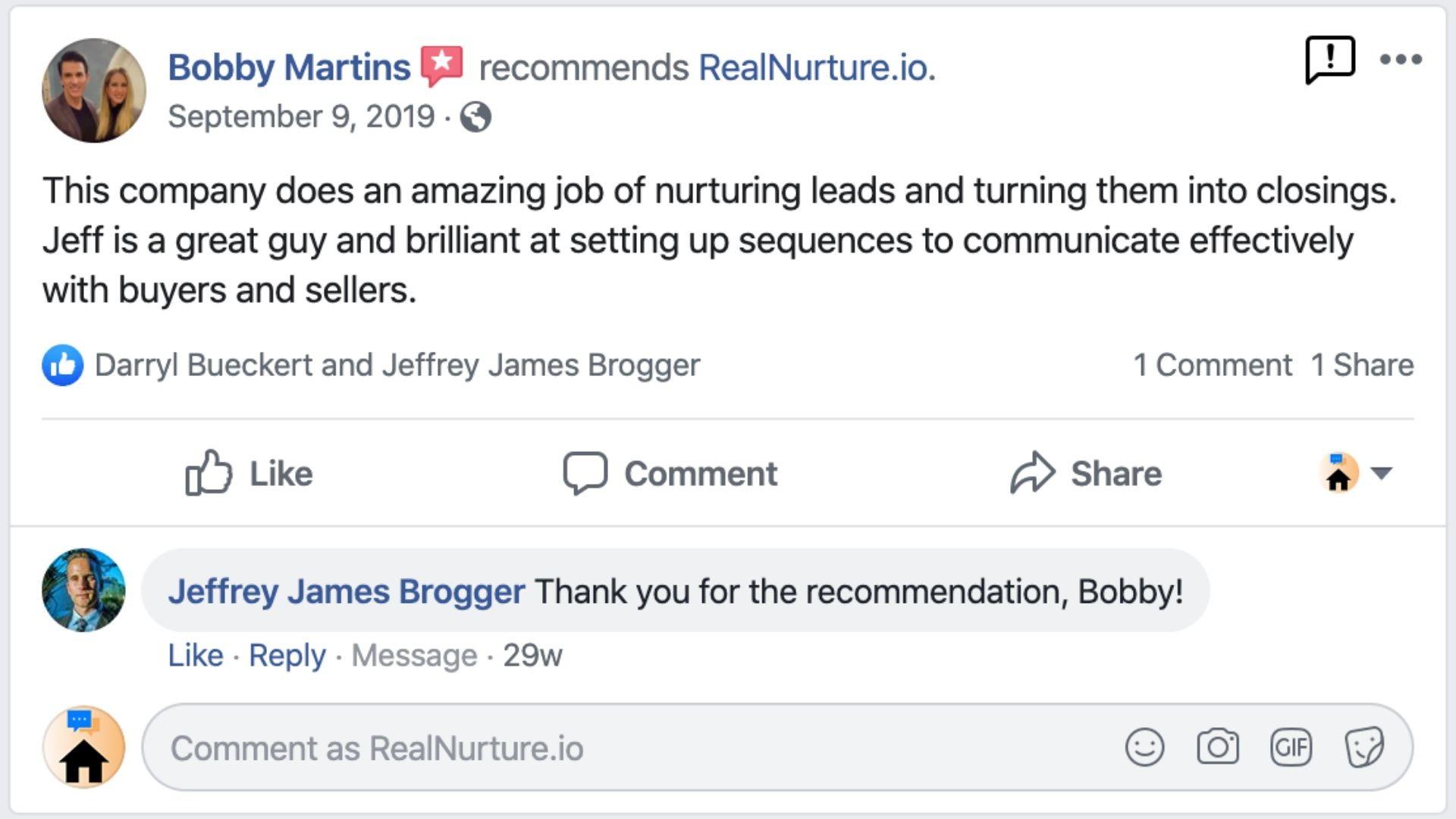The width and height of the screenshot is (1456, 819).
Task: Insert an emoji in the comment
Action: 1144,748
